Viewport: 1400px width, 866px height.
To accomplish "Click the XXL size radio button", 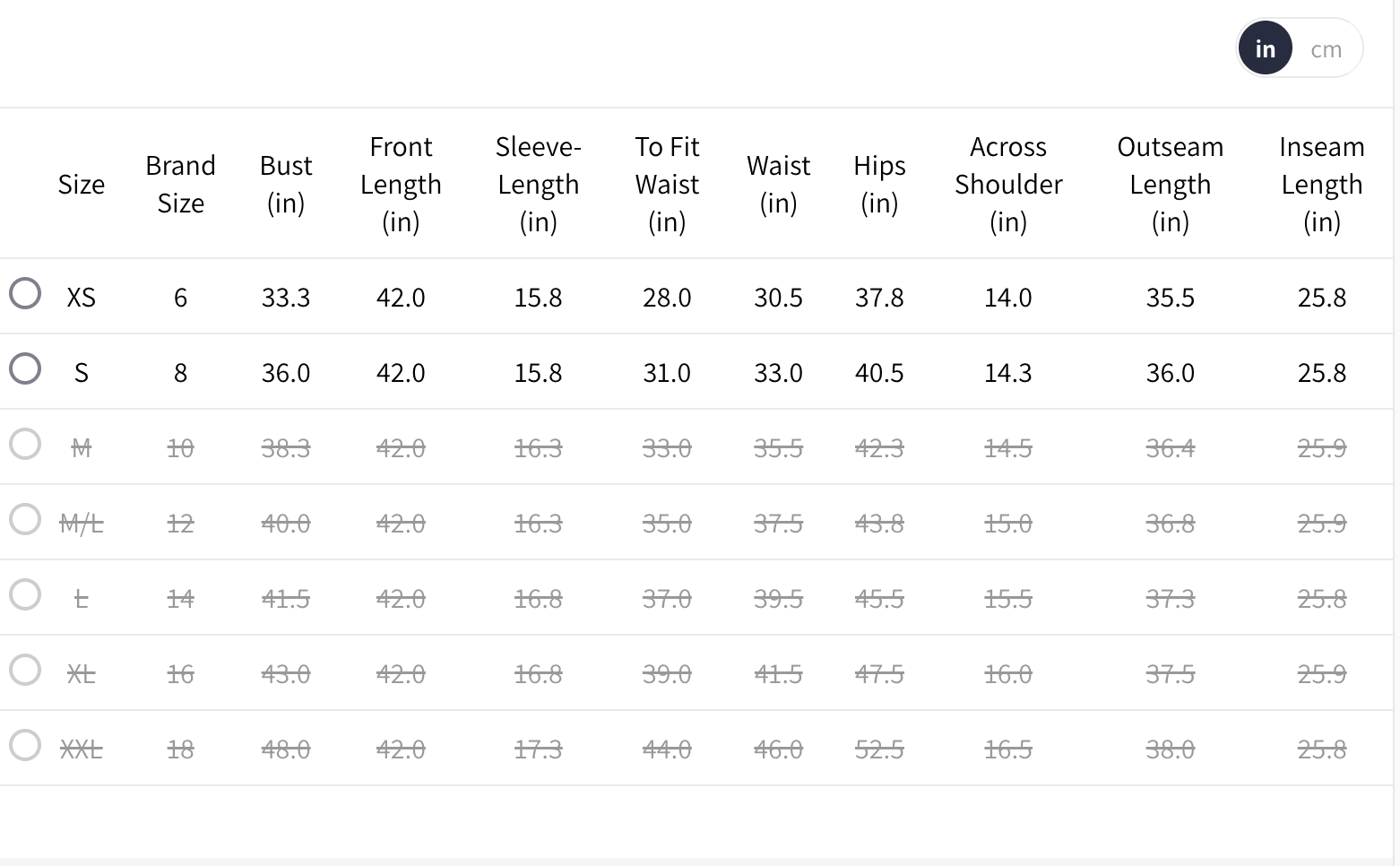I will pyautogui.click(x=25, y=745).
